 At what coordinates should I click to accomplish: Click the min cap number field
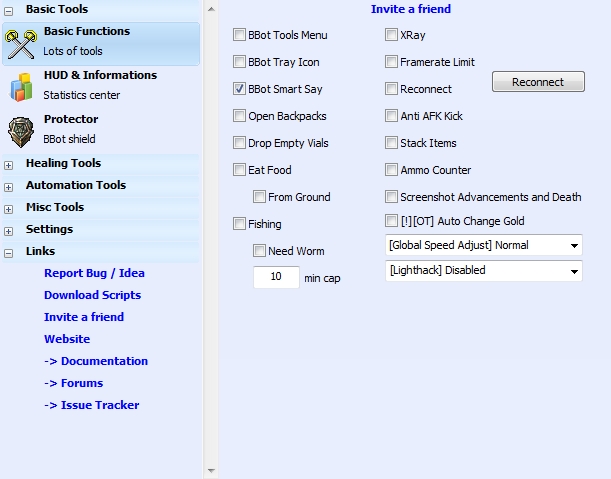[276, 277]
